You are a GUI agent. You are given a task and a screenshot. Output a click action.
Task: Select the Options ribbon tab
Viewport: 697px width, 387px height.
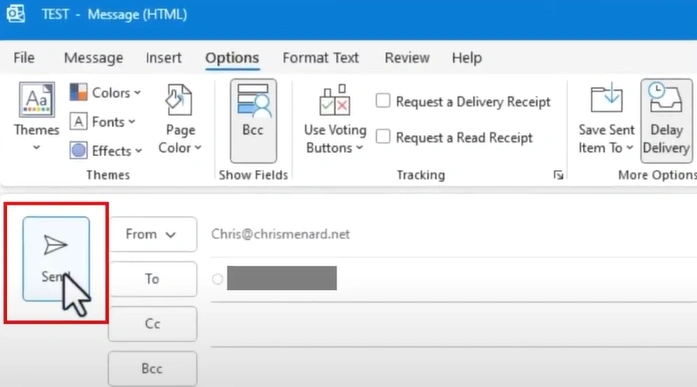(232, 58)
